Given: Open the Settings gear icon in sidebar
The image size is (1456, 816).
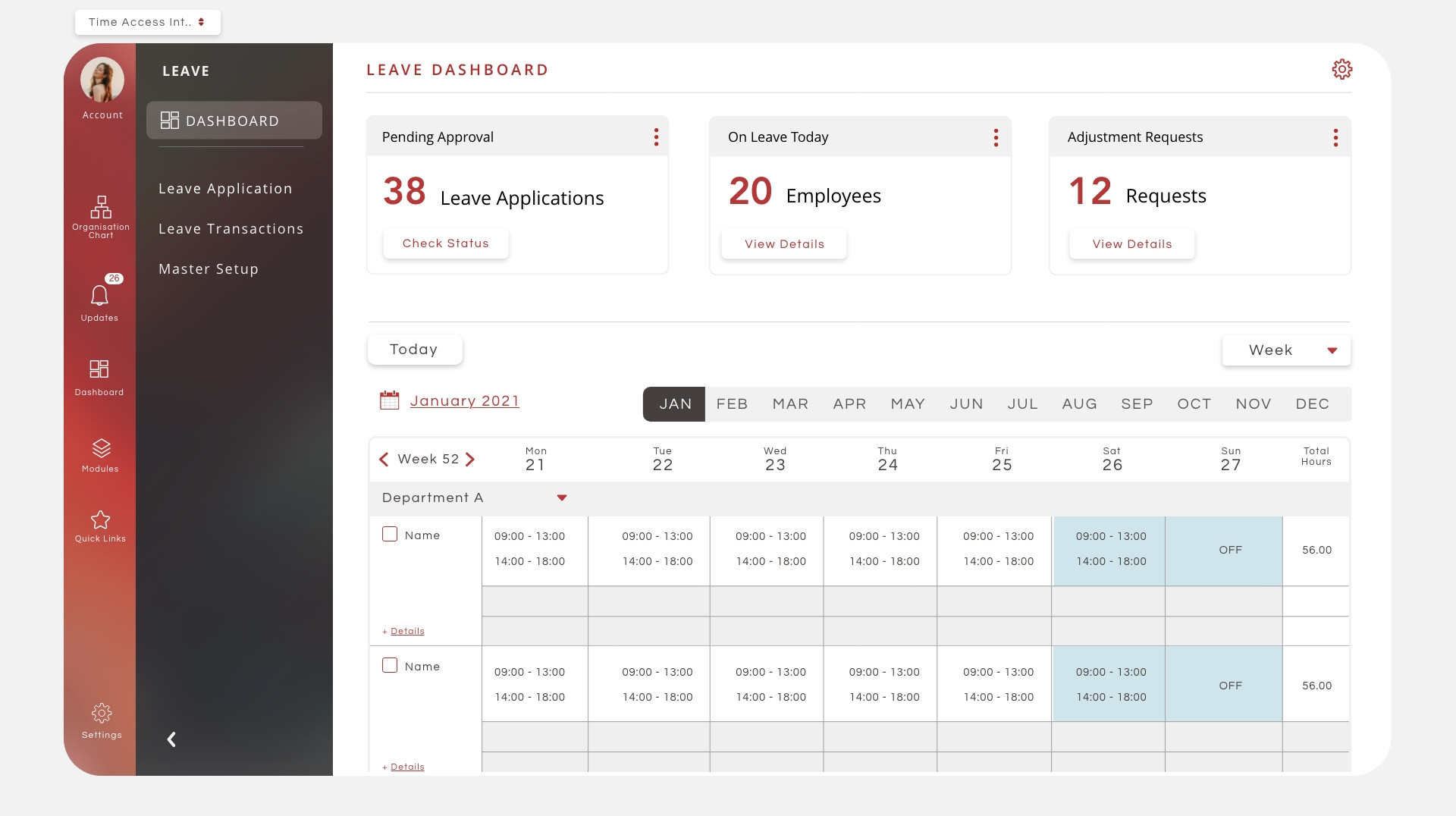Looking at the screenshot, I should tap(101, 713).
